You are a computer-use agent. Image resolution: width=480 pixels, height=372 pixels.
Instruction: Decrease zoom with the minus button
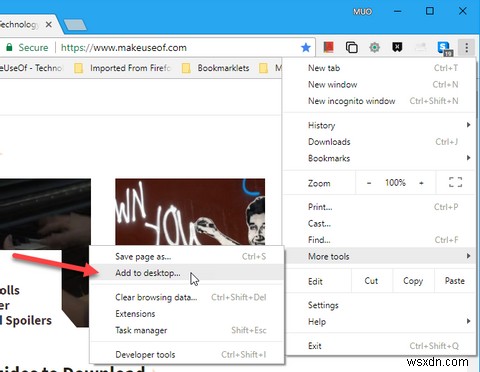point(369,183)
